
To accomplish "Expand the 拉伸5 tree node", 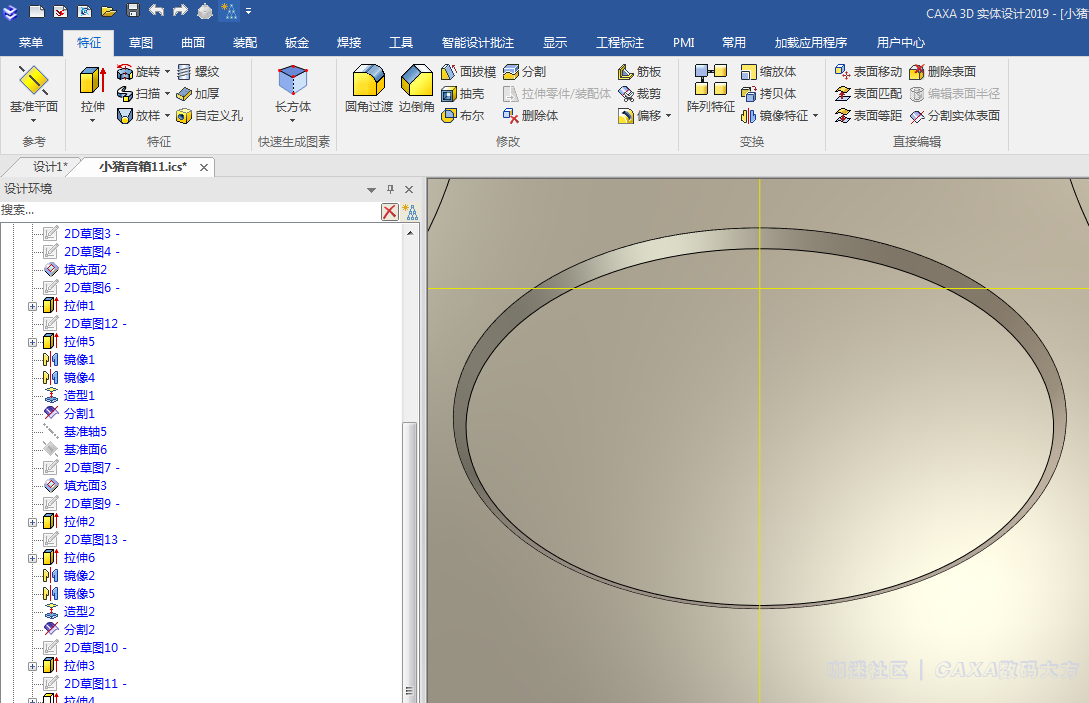I will coord(32,342).
